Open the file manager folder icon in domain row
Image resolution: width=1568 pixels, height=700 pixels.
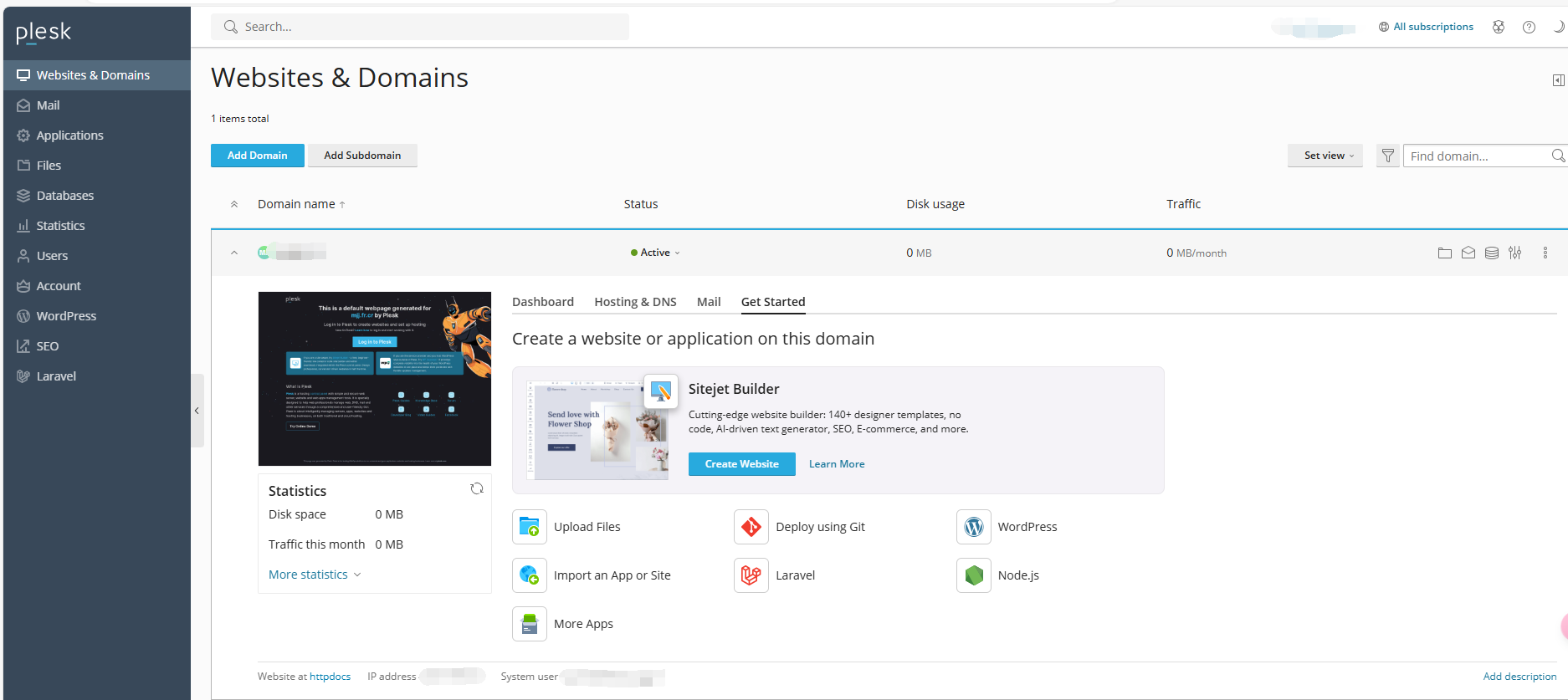coord(1444,253)
